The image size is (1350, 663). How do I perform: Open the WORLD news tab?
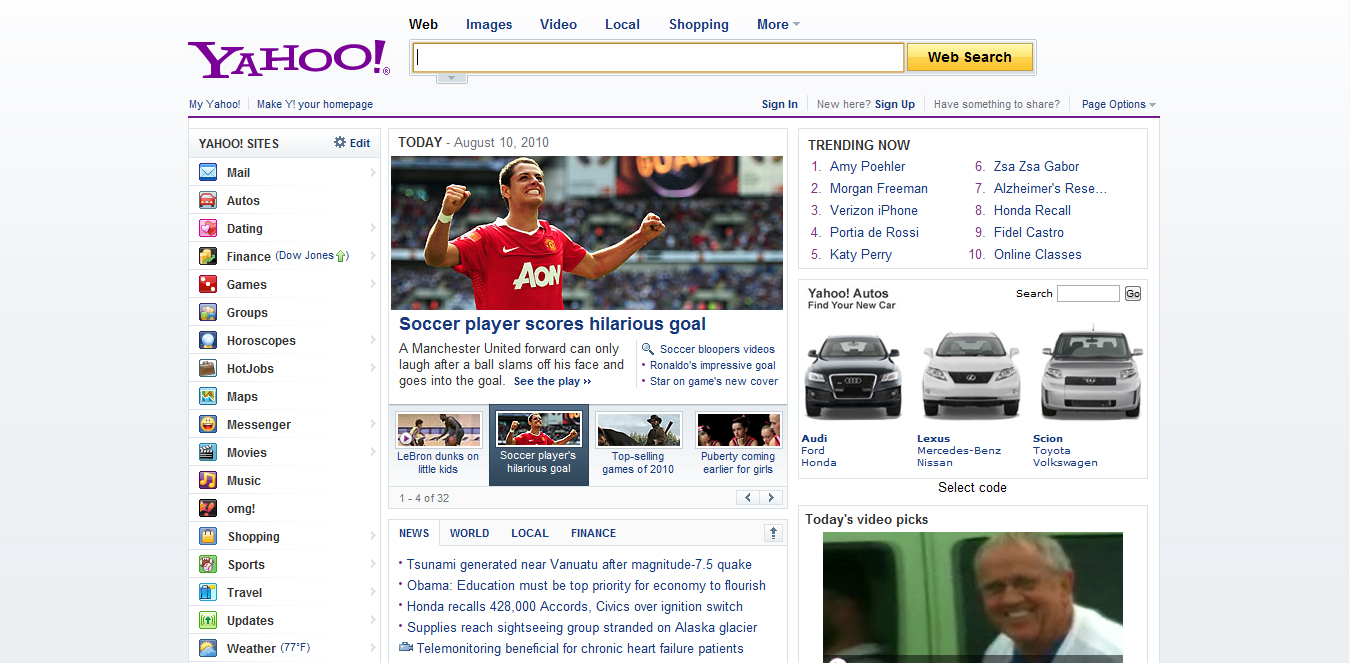click(469, 533)
